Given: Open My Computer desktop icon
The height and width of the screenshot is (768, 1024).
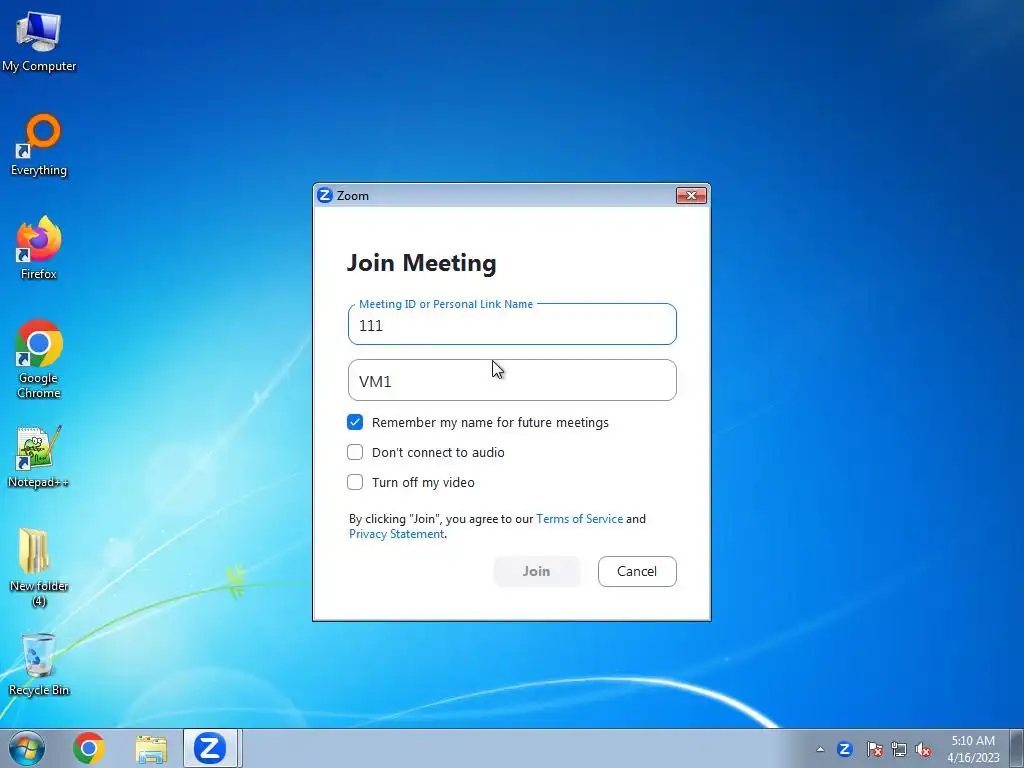Looking at the screenshot, I should 39,40.
